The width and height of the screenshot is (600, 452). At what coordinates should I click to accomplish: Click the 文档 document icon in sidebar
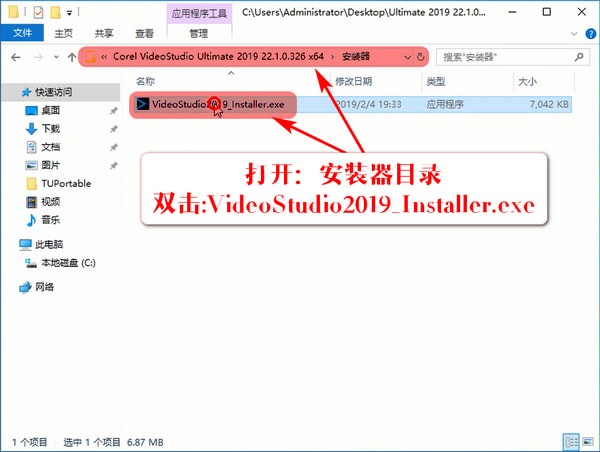click(x=31, y=147)
